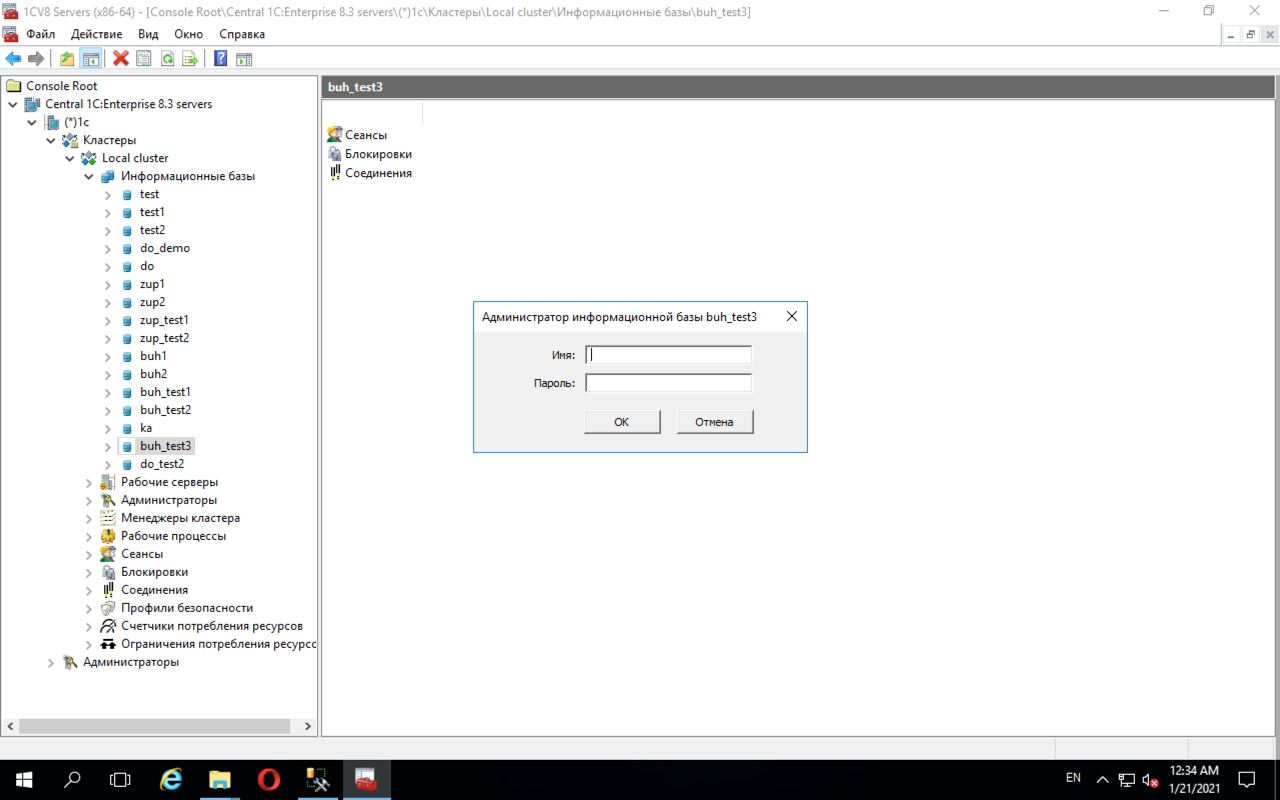The width and height of the screenshot is (1280, 800).
Task: Select Соединения in the cluster tree
Action: coord(154,590)
